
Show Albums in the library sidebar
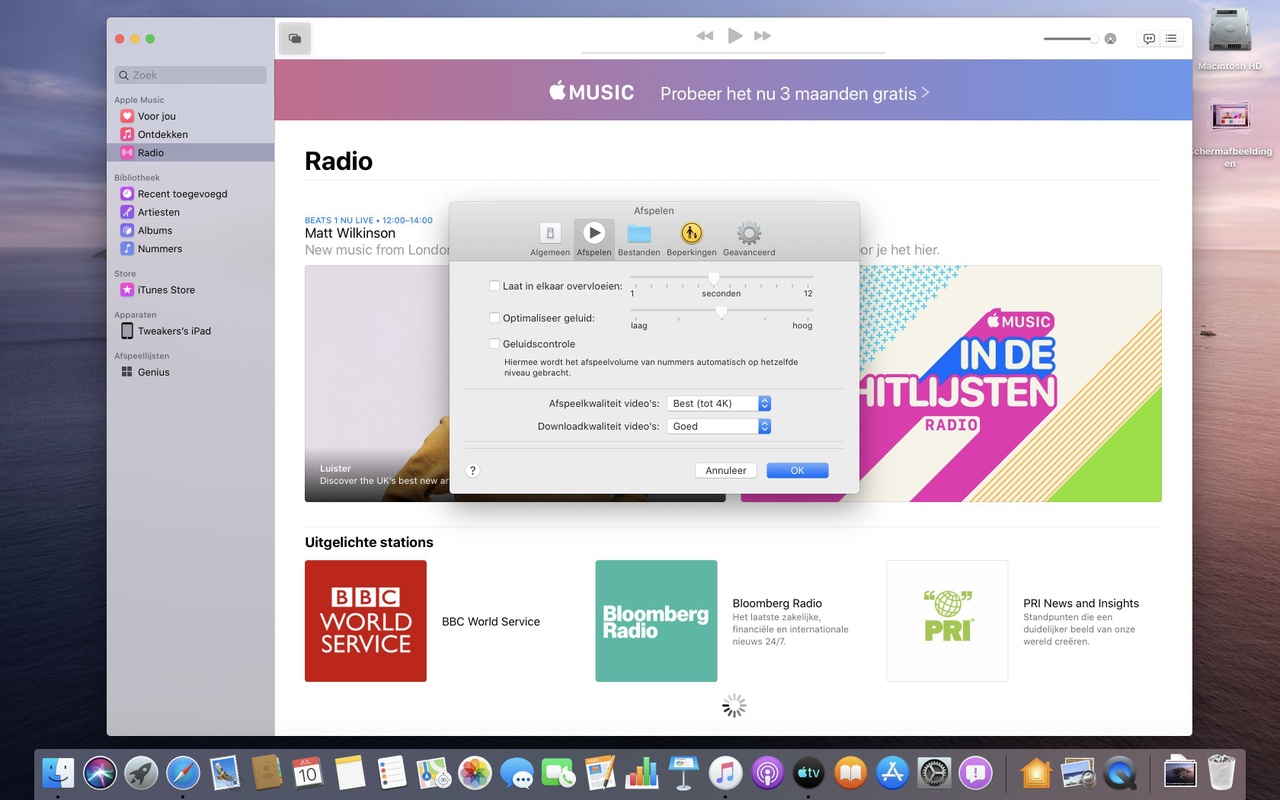(x=190, y=230)
